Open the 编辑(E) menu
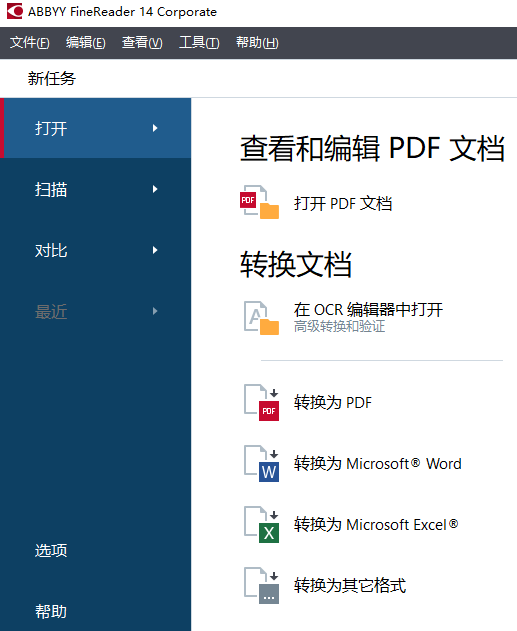This screenshot has height=631, width=517. pos(86,42)
